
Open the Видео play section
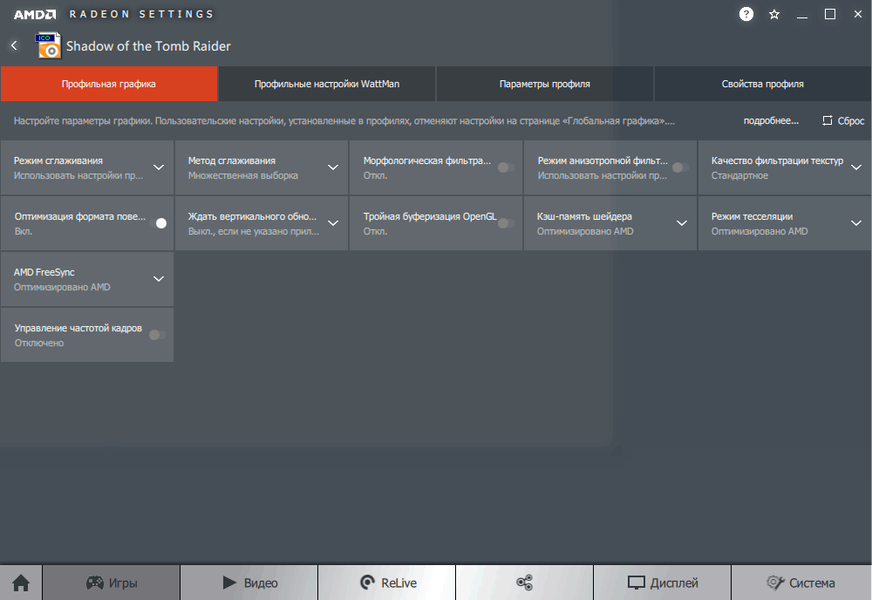(249, 583)
